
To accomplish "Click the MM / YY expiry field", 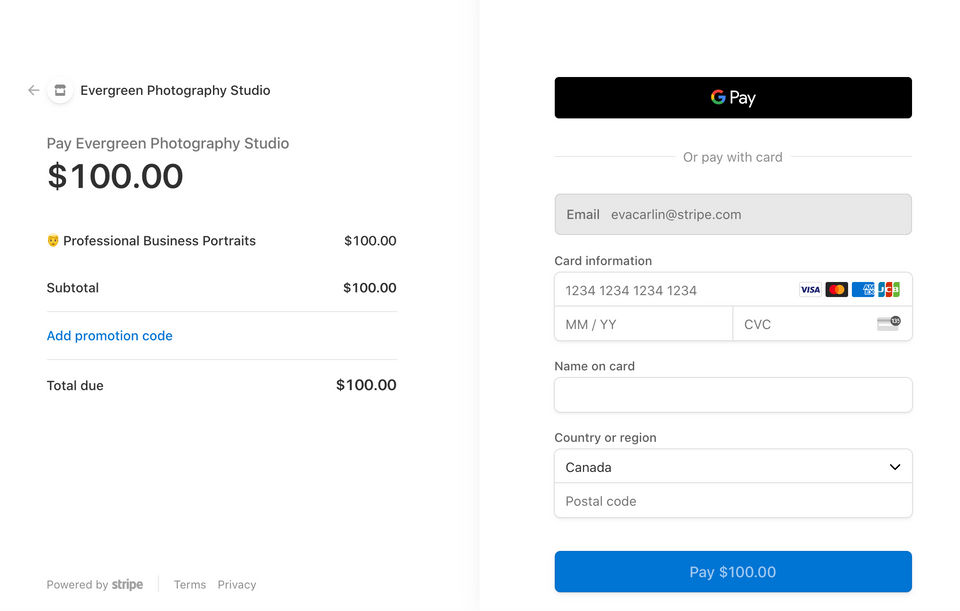I will tap(643, 324).
